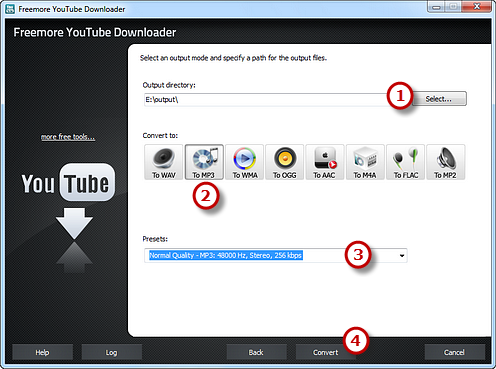Go Back to the previous step
This screenshot has width=496, height=369.
coord(256,352)
